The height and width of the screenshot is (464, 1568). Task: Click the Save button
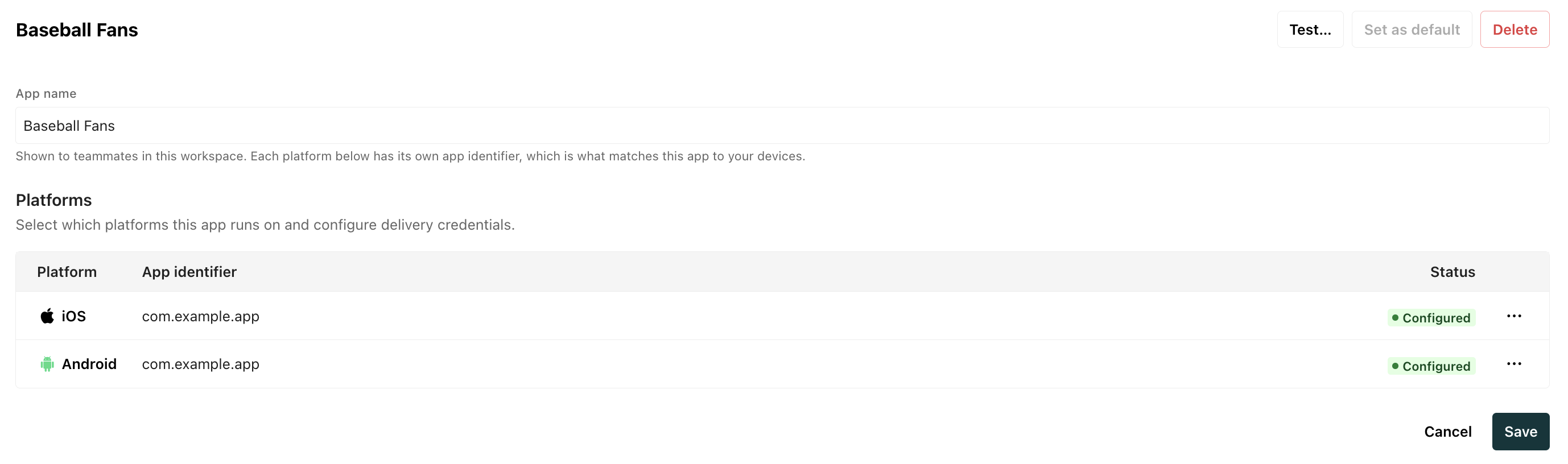[1521, 431]
